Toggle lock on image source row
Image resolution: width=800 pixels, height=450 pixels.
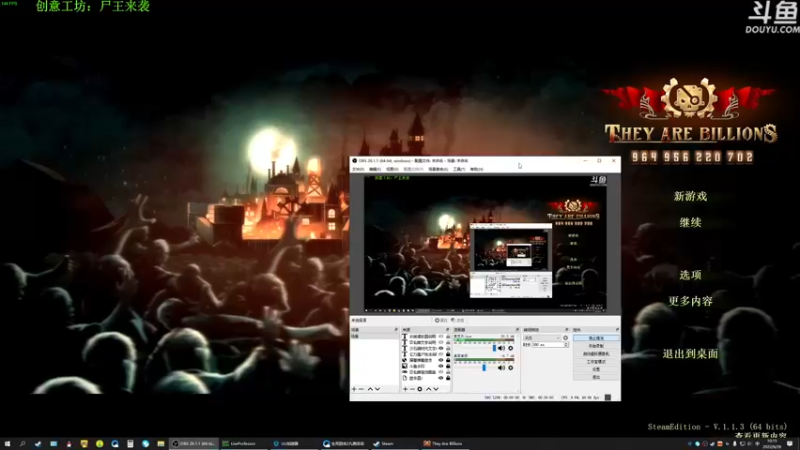[448, 366]
